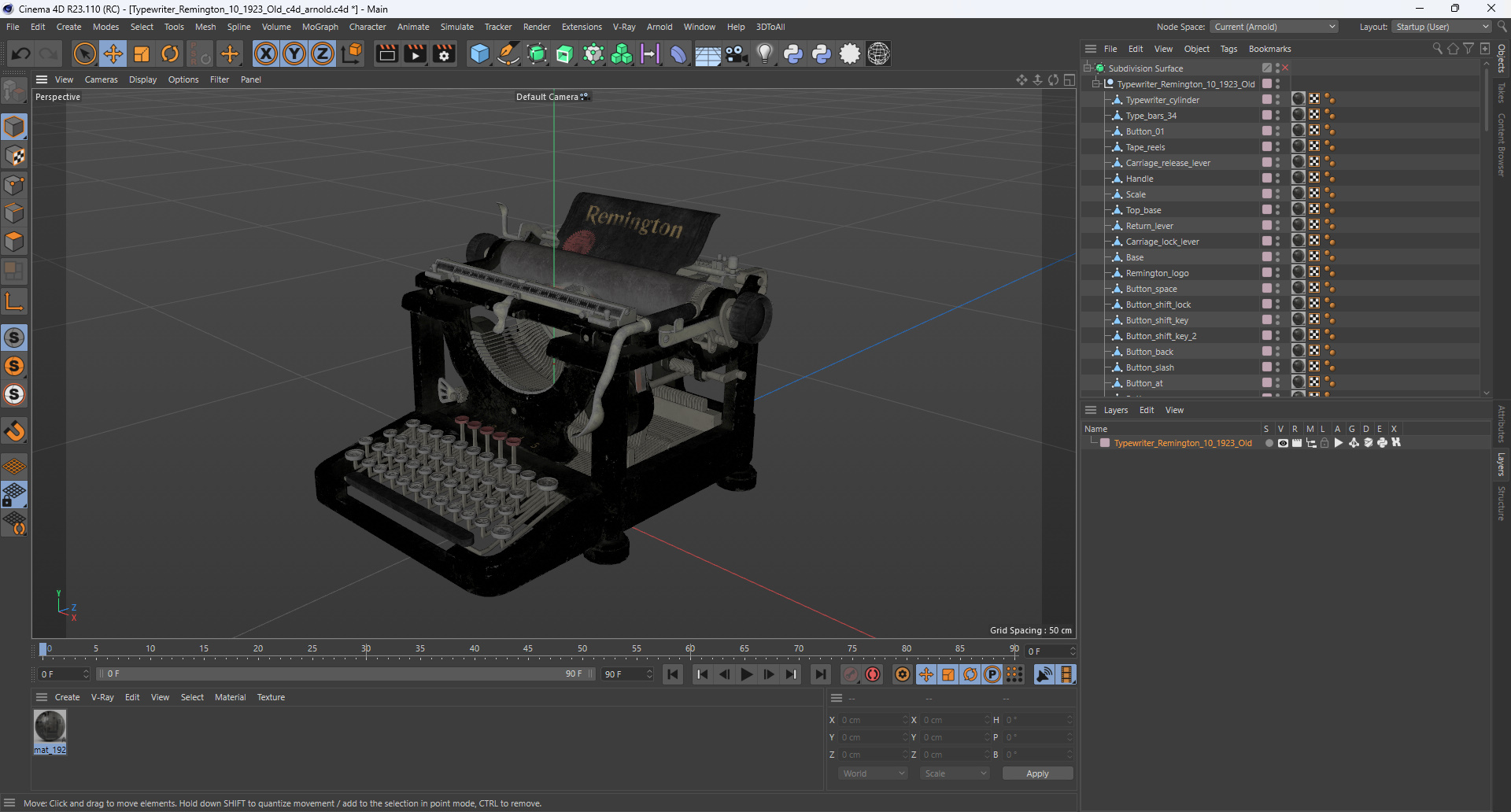Enable Snap magnet icon
The image size is (1511, 812).
pos(15,431)
